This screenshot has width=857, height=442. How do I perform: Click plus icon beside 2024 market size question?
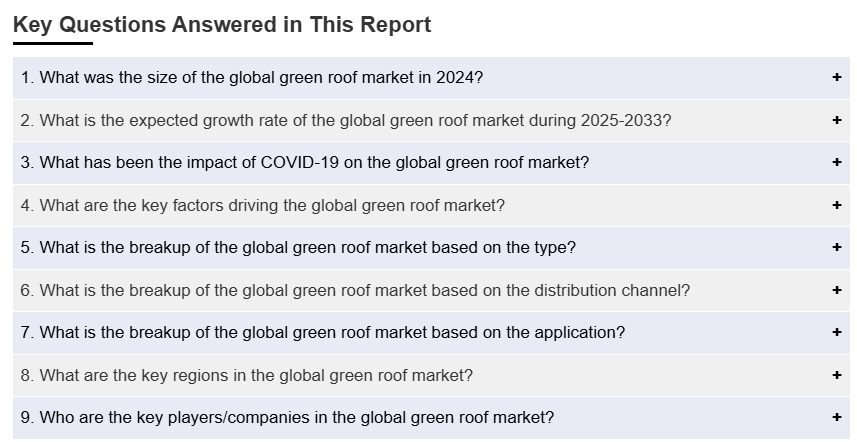(x=837, y=78)
